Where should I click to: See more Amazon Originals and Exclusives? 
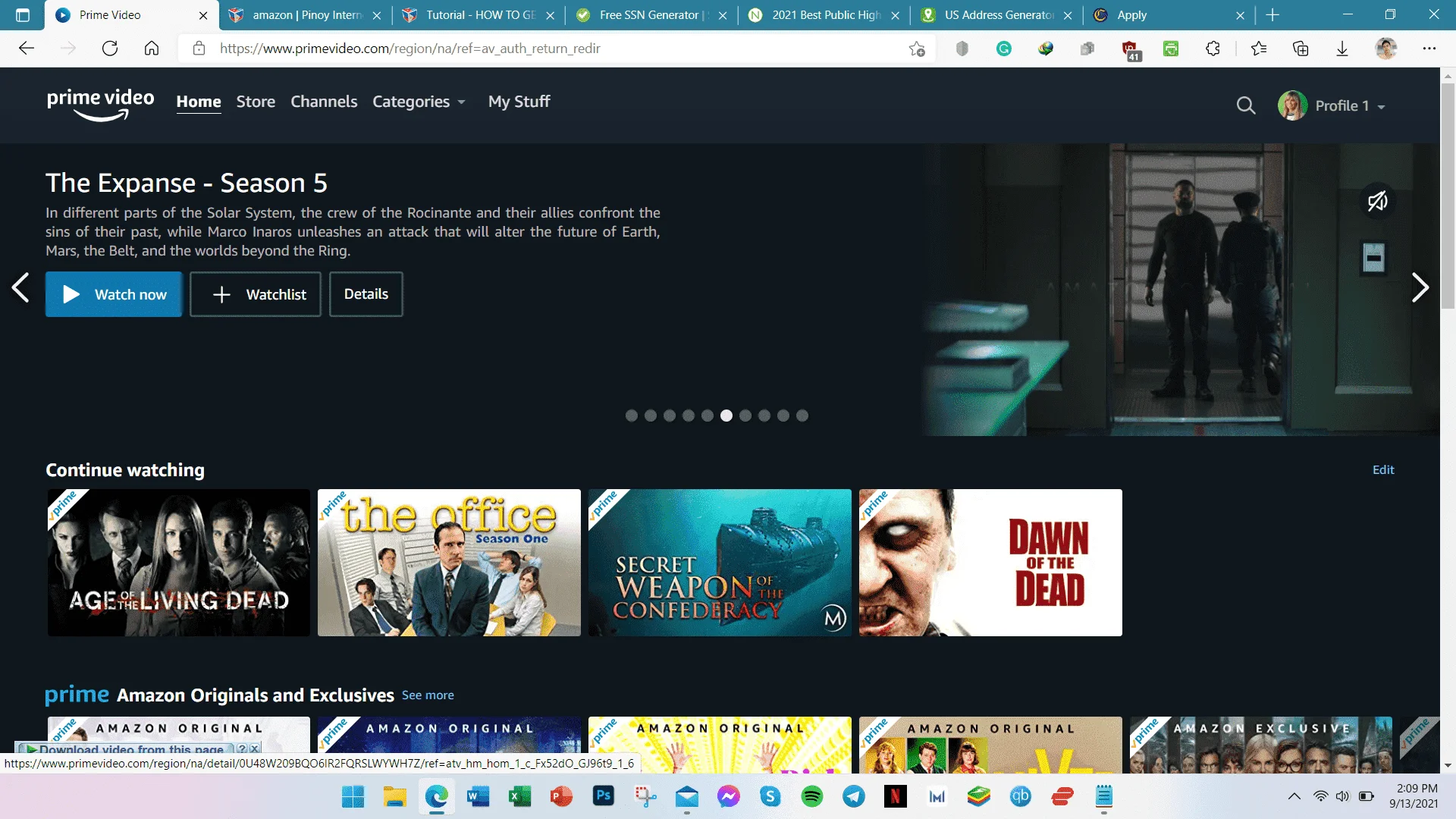pyautogui.click(x=428, y=695)
